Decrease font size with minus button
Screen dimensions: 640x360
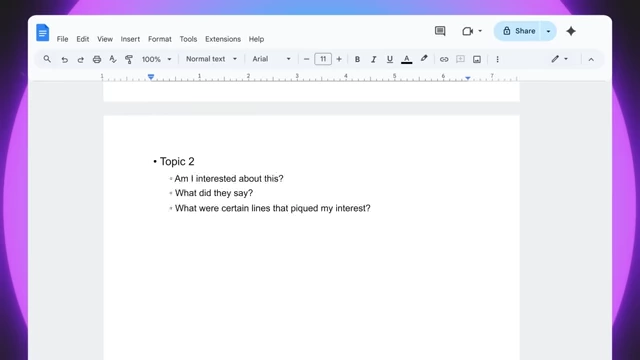pyautogui.click(x=307, y=59)
